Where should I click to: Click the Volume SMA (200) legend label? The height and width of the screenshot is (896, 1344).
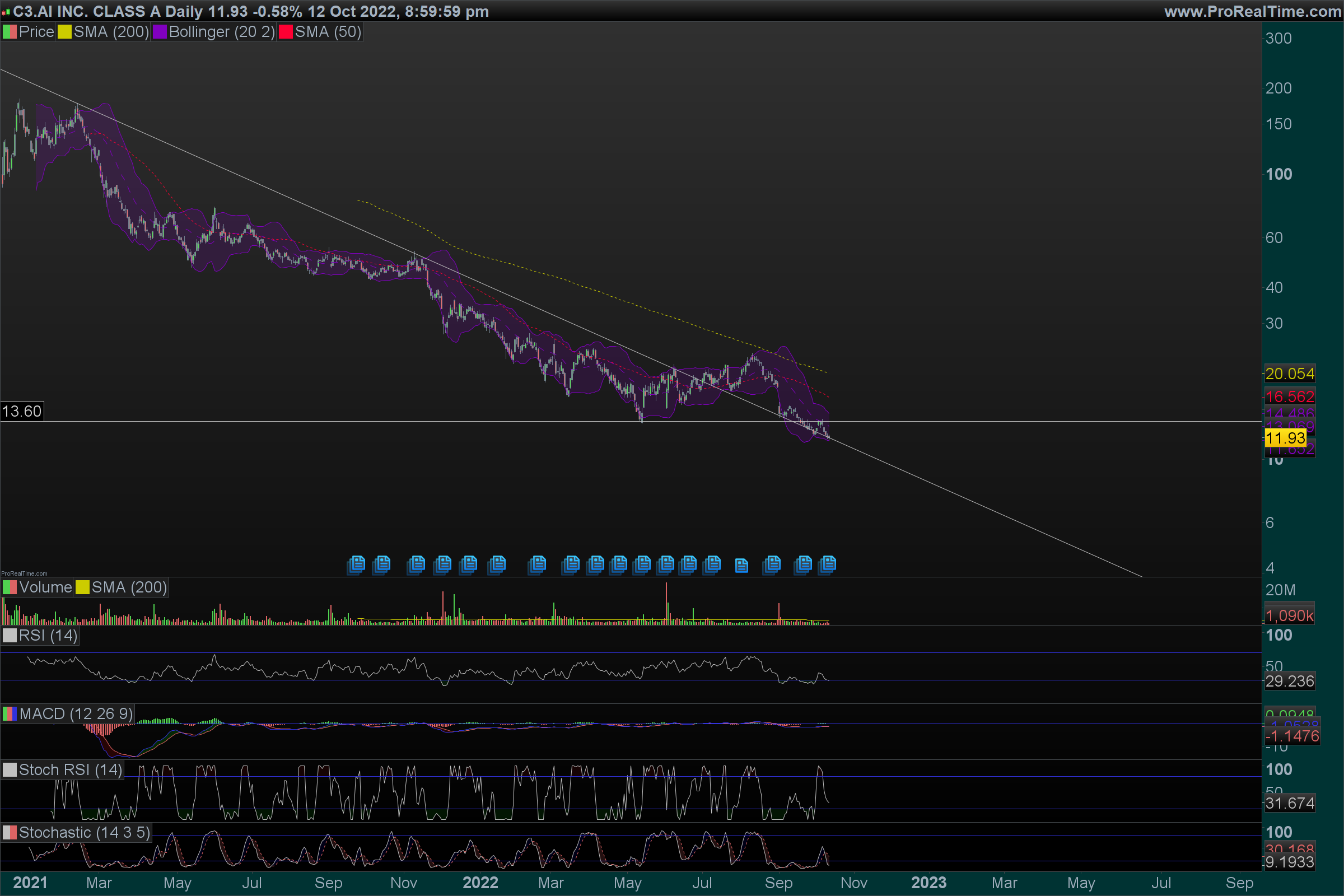129,587
